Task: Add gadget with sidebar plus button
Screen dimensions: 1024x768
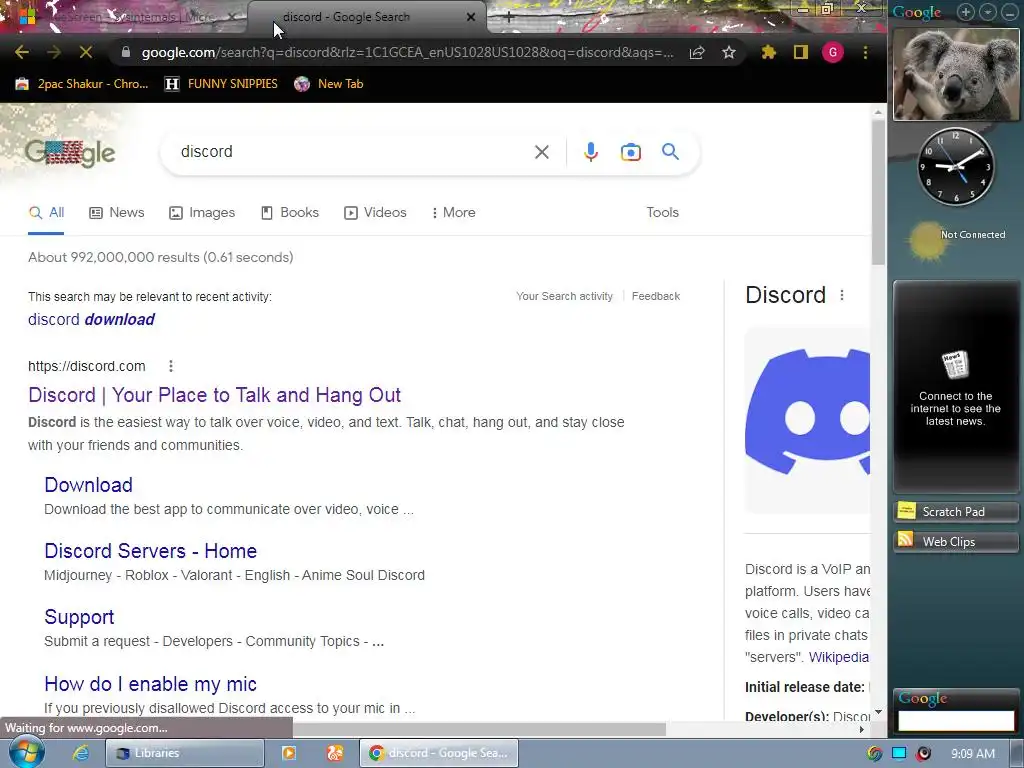Action: tap(965, 12)
